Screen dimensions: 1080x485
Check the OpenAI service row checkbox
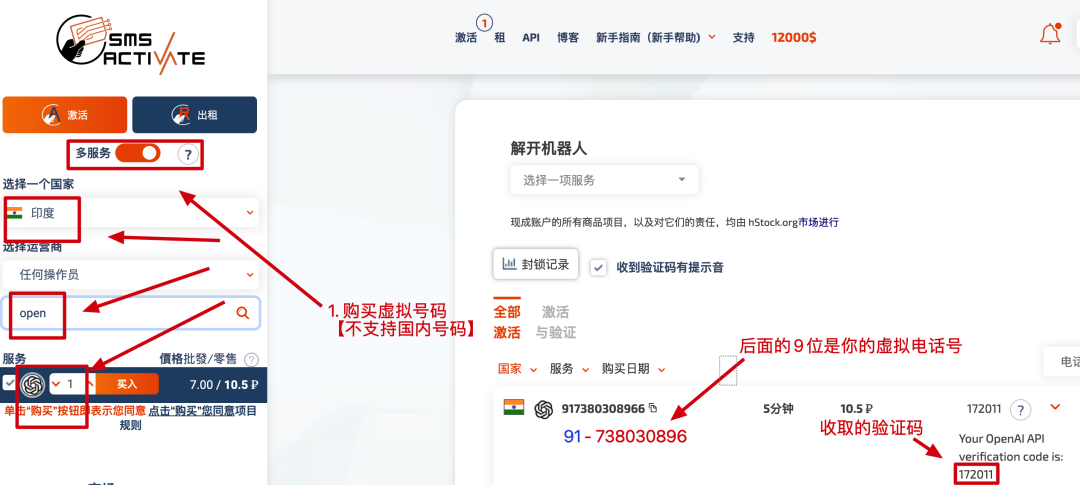point(9,383)
